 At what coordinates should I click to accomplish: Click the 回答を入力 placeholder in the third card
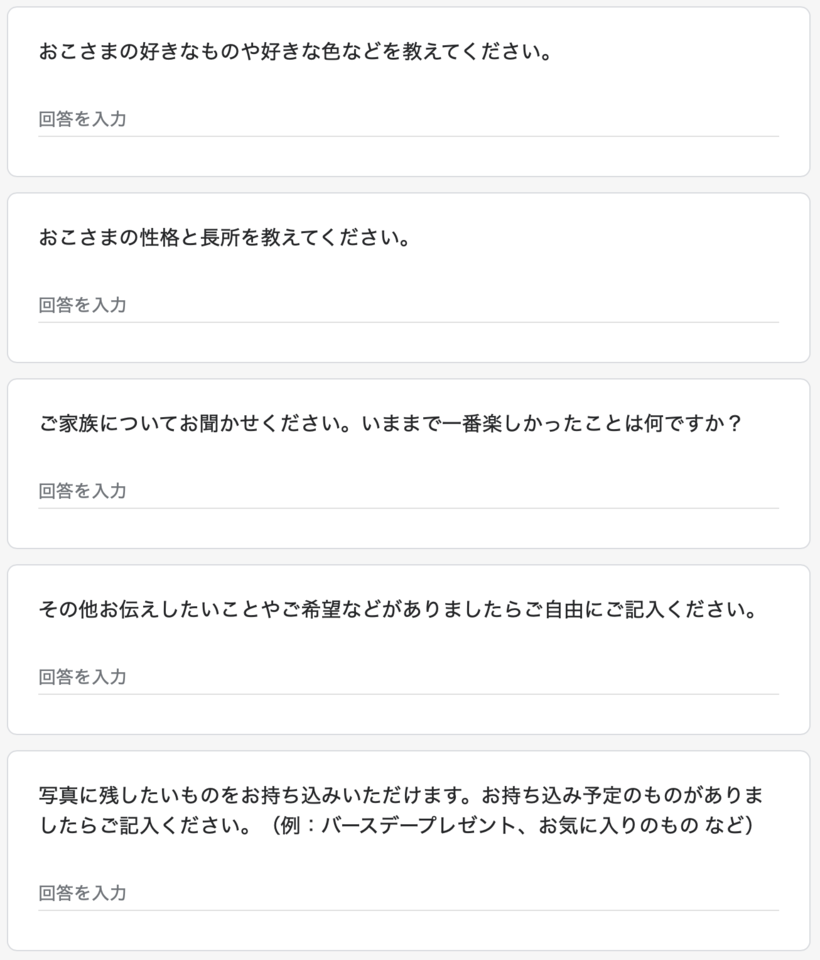click(x=82, y=492)
